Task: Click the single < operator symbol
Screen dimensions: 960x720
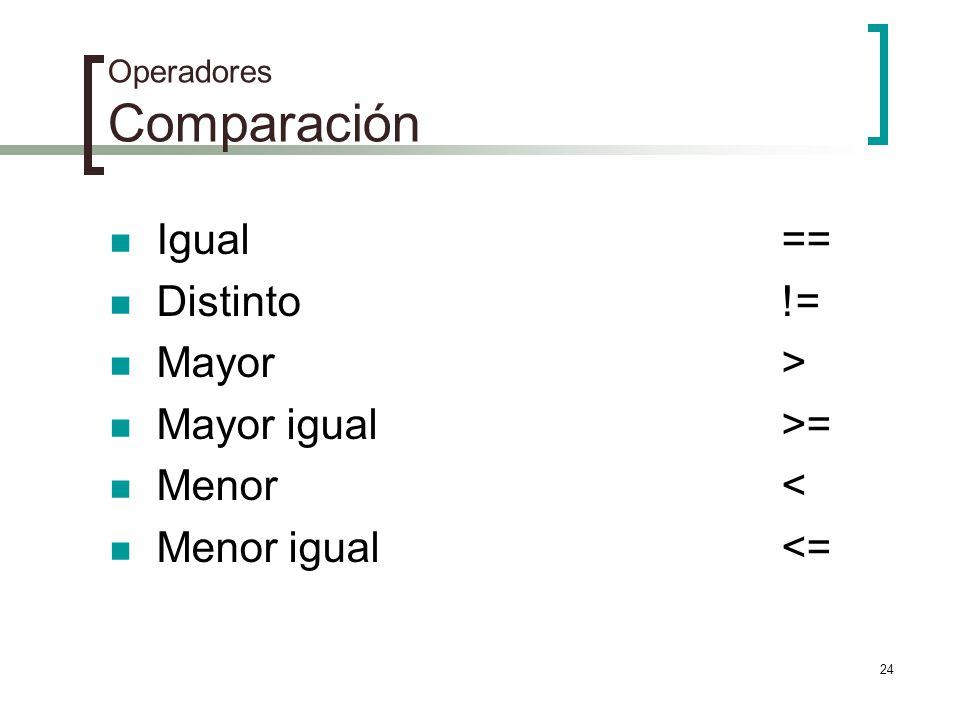Action: pos(793,485)
